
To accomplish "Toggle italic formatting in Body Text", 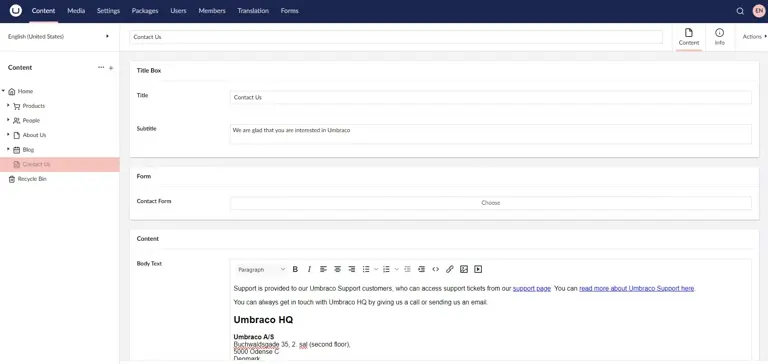I will [309, 269].
